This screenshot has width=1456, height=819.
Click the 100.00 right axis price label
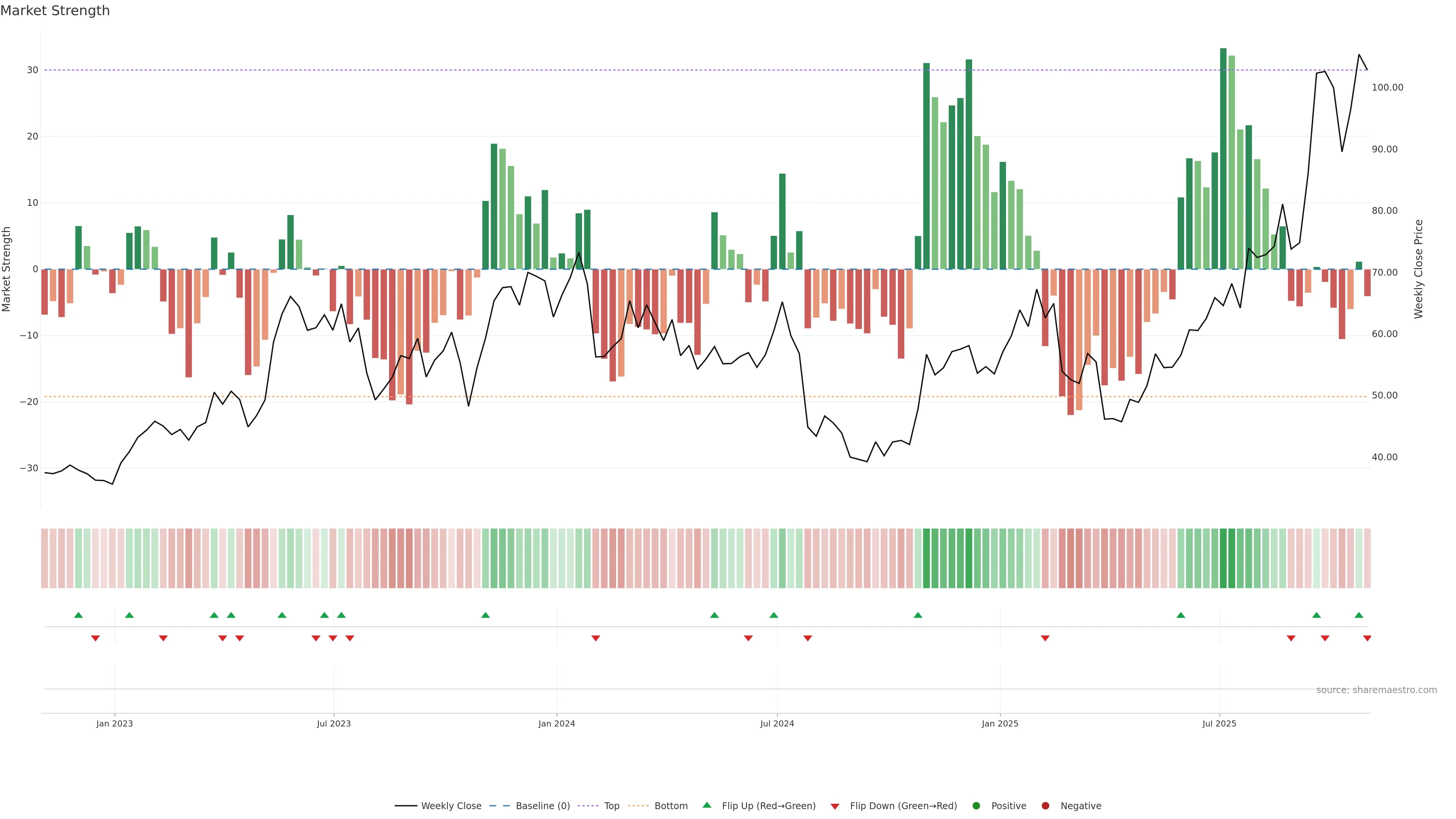click(x=1387, y=88)
